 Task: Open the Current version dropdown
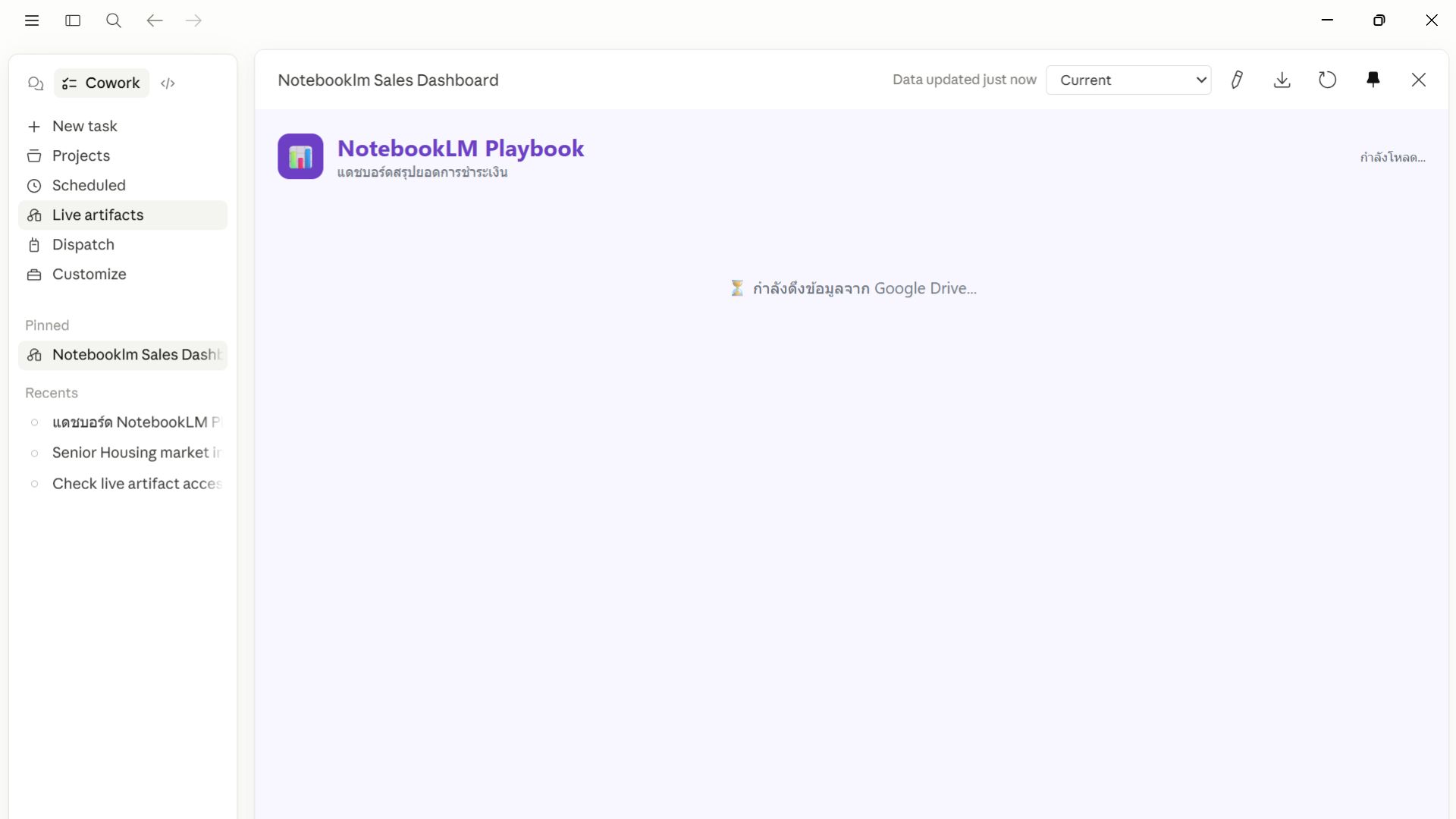(1128, 80)
